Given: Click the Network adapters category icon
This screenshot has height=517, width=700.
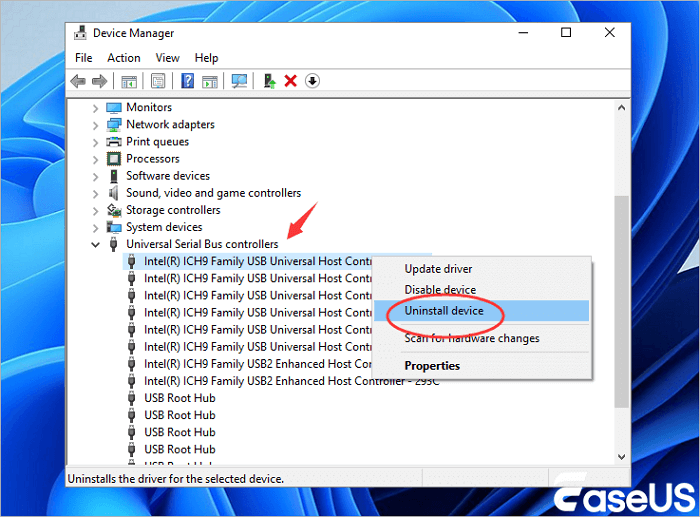Looking at the screenshot, I should pos(114,125).
